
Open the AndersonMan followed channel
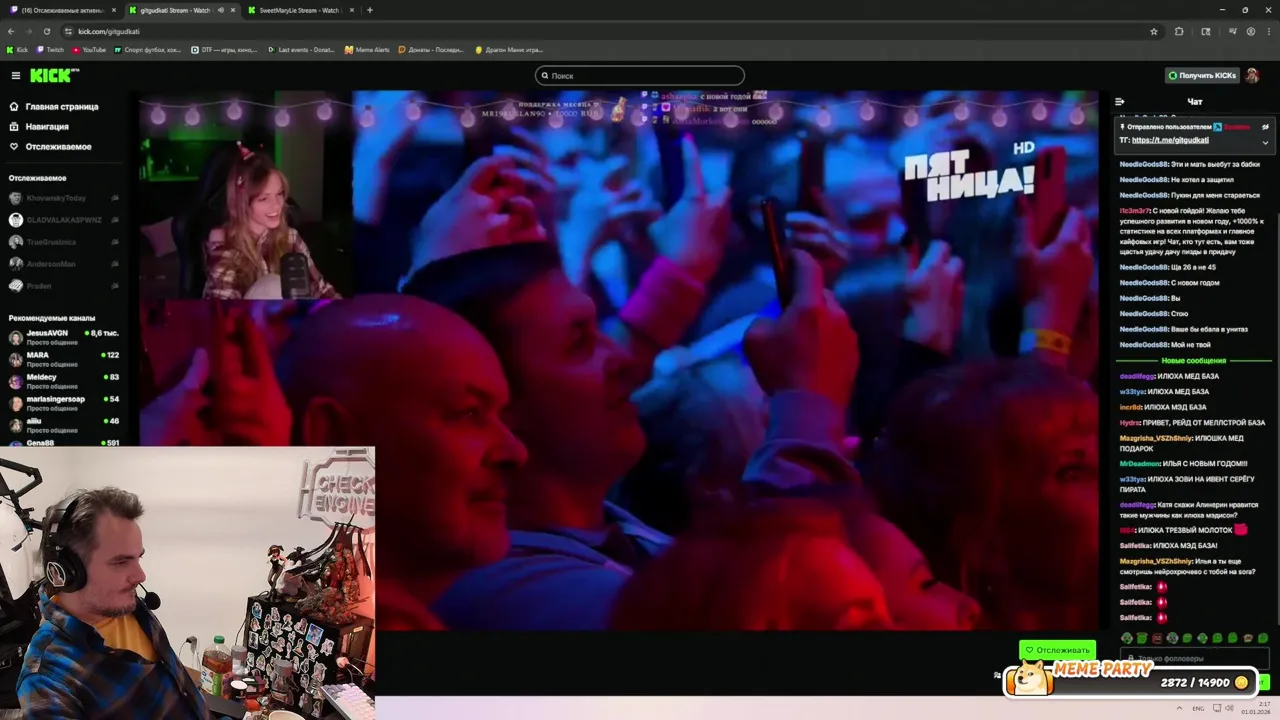click(64, 264)
